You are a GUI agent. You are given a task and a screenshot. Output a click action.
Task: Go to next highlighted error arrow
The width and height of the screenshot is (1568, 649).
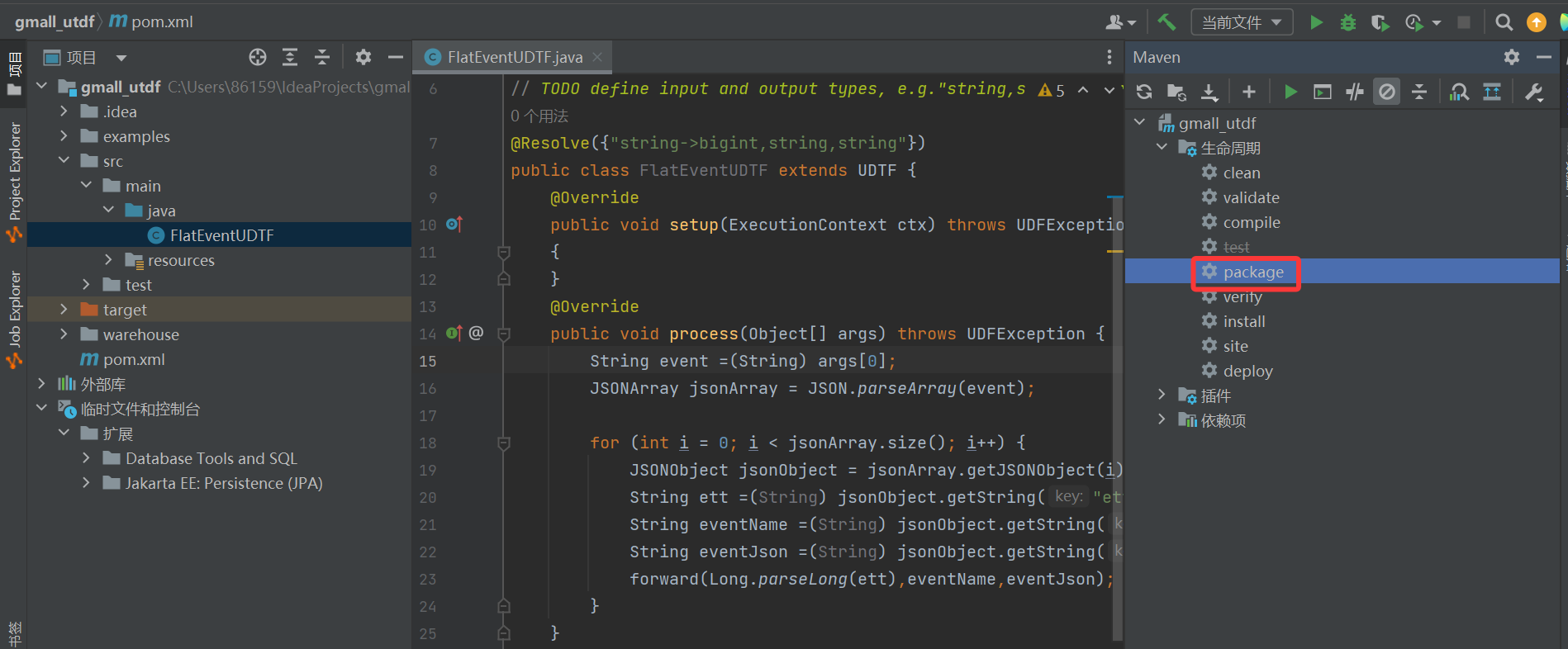(x=1109, y=89)
